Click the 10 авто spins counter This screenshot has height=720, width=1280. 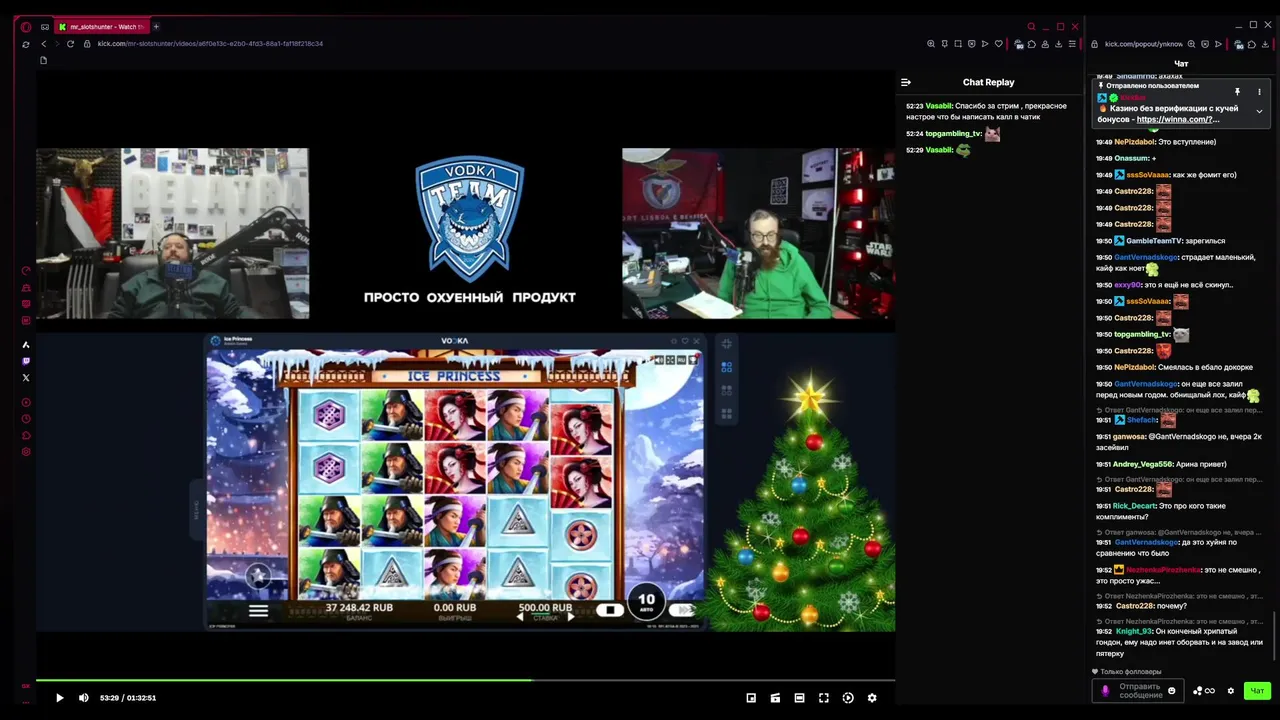[x=646, y=602]
